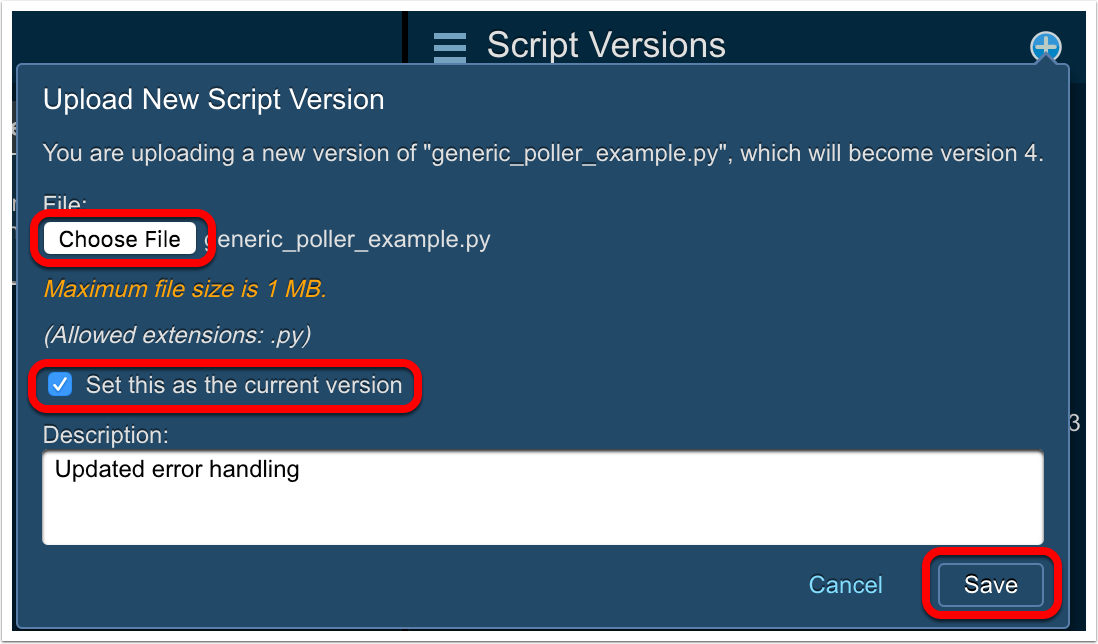The image size is (1098, 644).
Task: Click the '(Allowed extensions: .py)' note
Action: click(177, 335)
